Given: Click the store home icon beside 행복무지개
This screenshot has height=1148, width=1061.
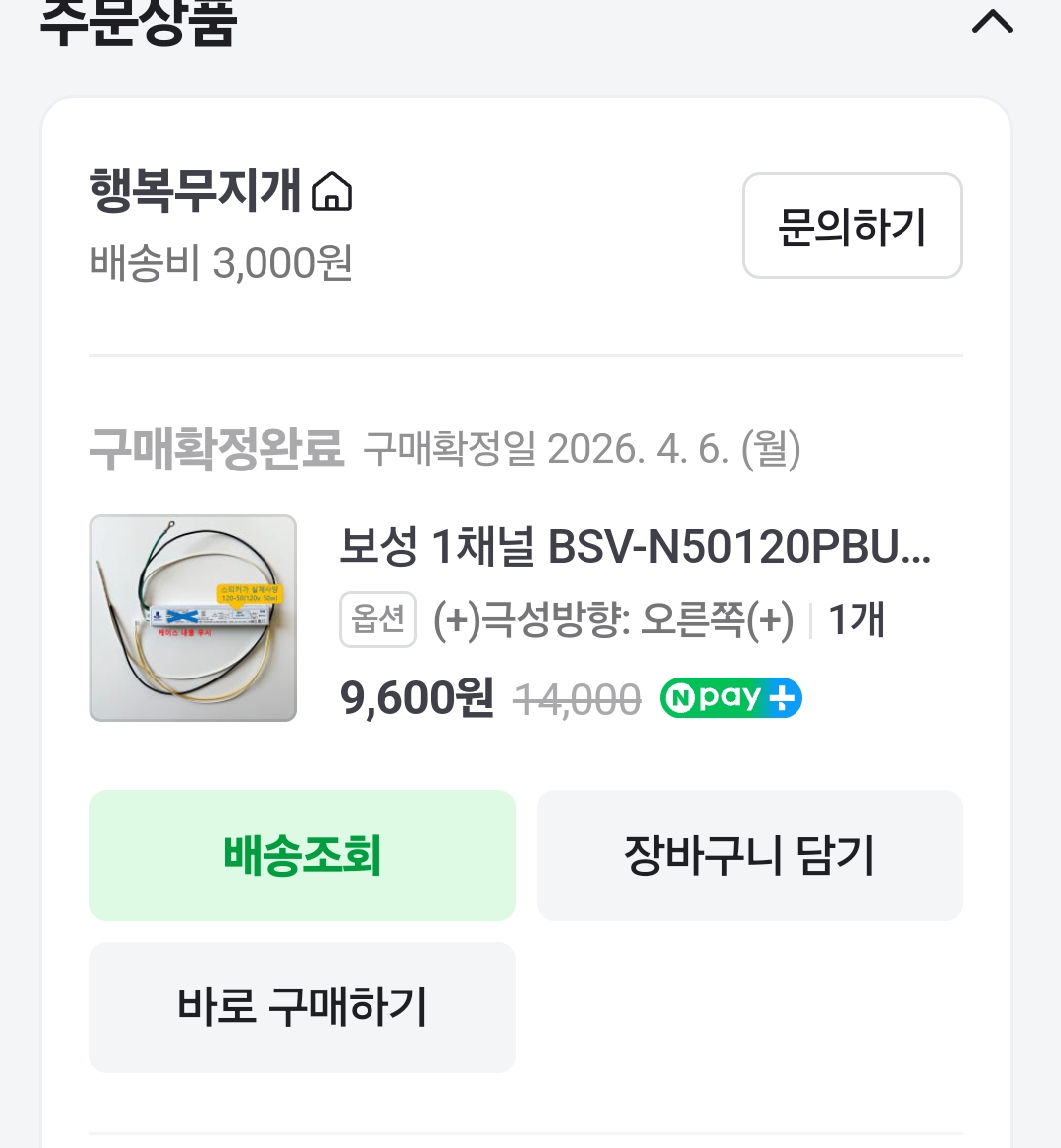Looking at the screenshot, I should (x=332, y=191).
